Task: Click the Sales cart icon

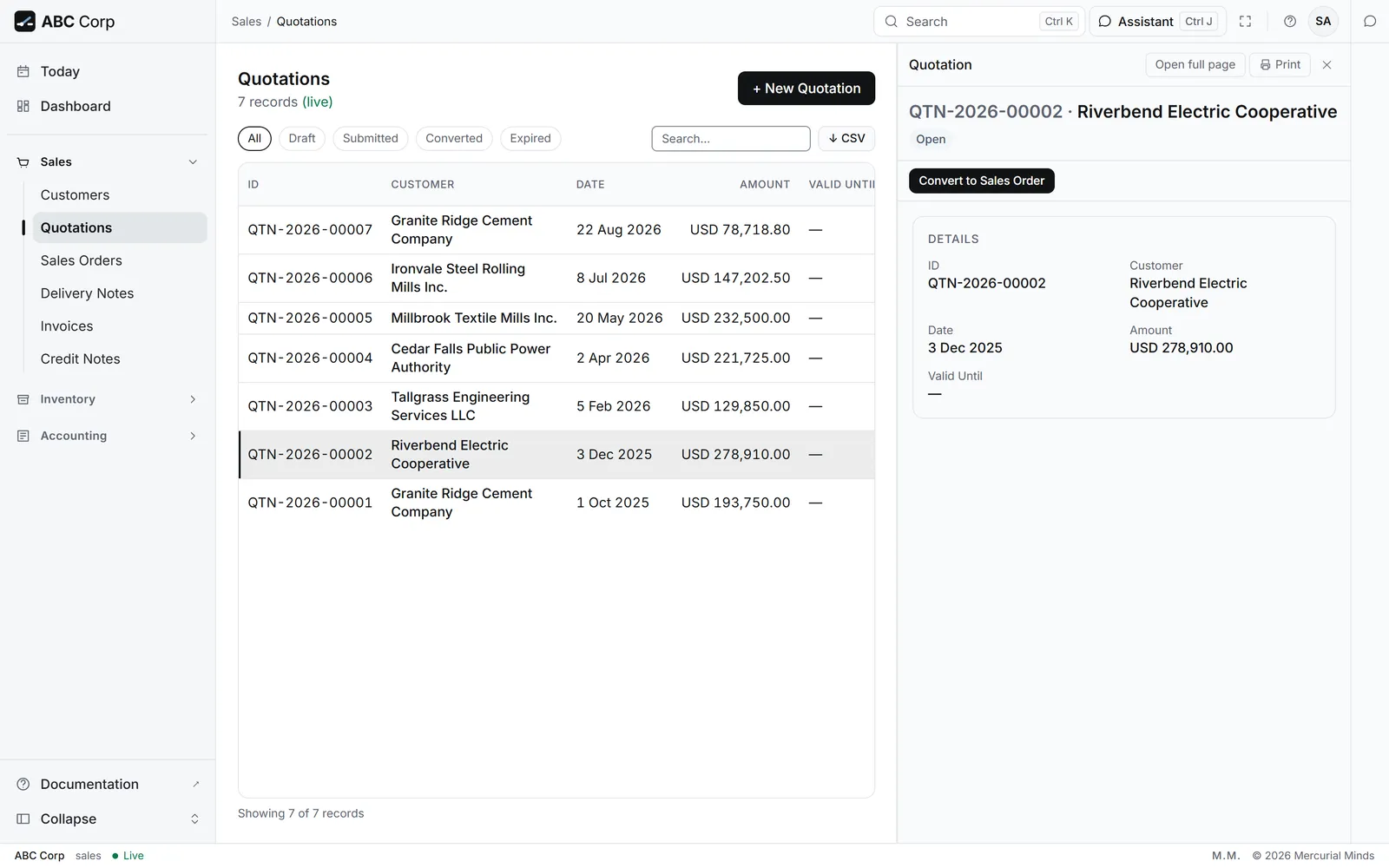Action: (23, 162)
